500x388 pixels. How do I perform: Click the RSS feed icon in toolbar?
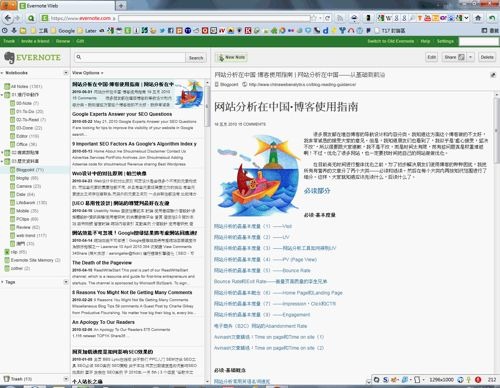click(x=340, y=18)
